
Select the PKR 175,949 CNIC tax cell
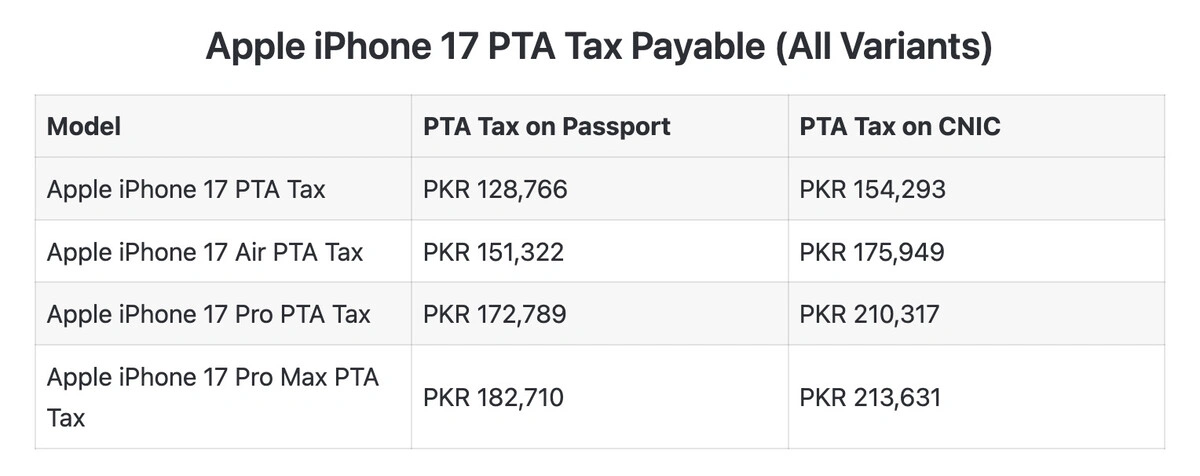[x=872, y=251]
